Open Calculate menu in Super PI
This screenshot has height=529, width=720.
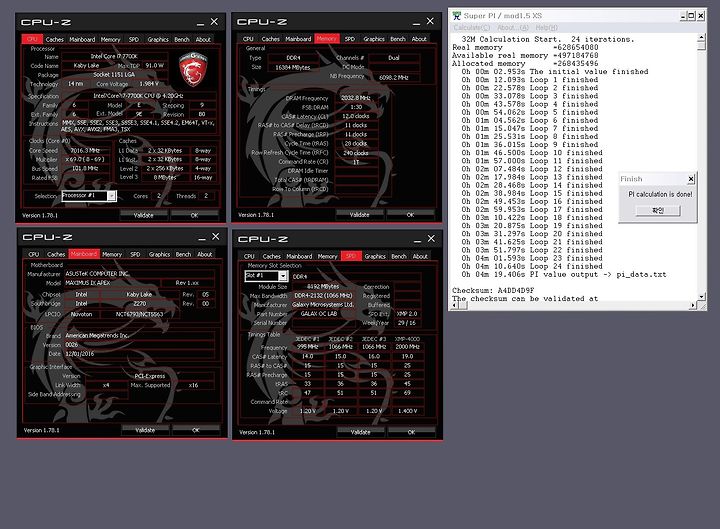[472, 28]
